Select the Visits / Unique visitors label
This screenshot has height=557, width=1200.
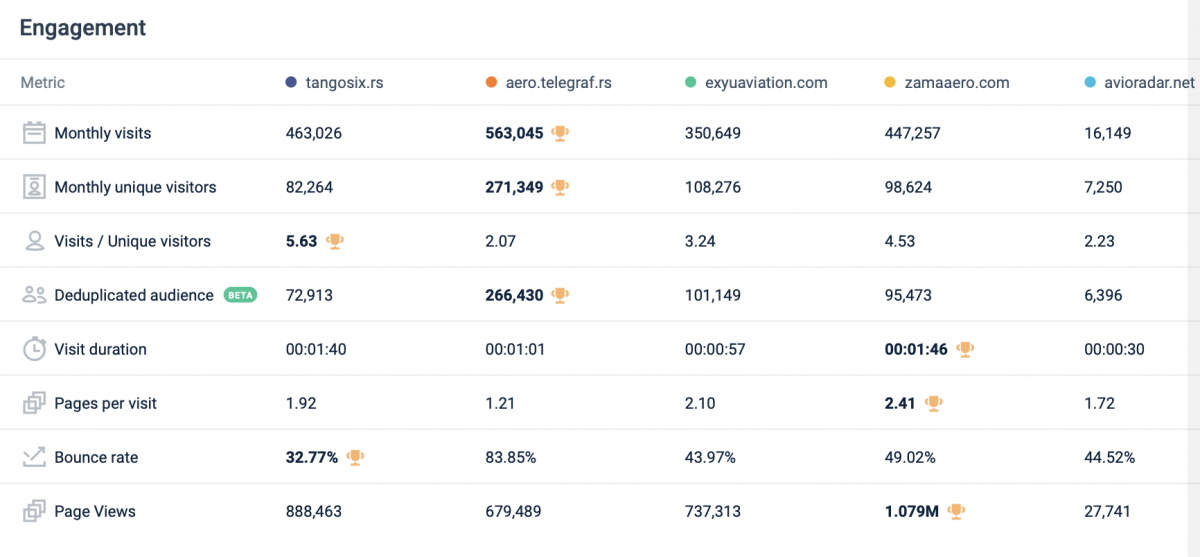(132, 241)
